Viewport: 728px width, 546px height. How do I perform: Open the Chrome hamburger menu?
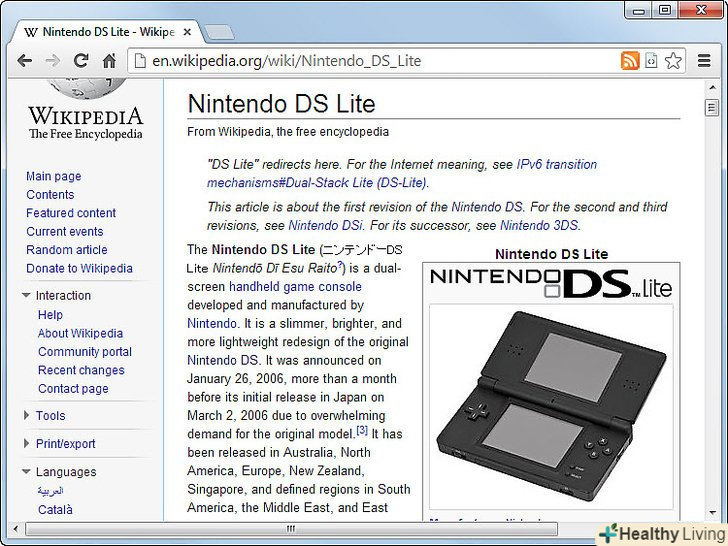coord(704,61)
